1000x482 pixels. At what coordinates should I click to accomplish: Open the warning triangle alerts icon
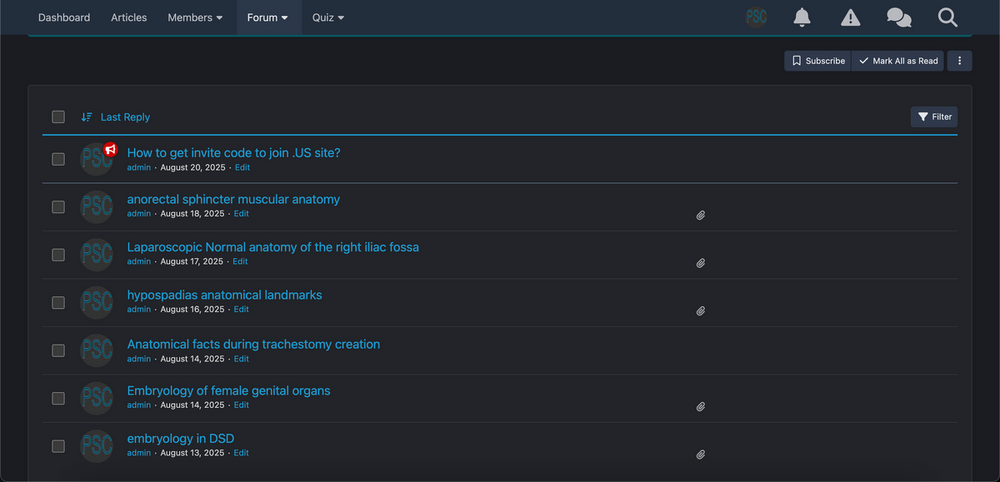click(x=850, y=17)
